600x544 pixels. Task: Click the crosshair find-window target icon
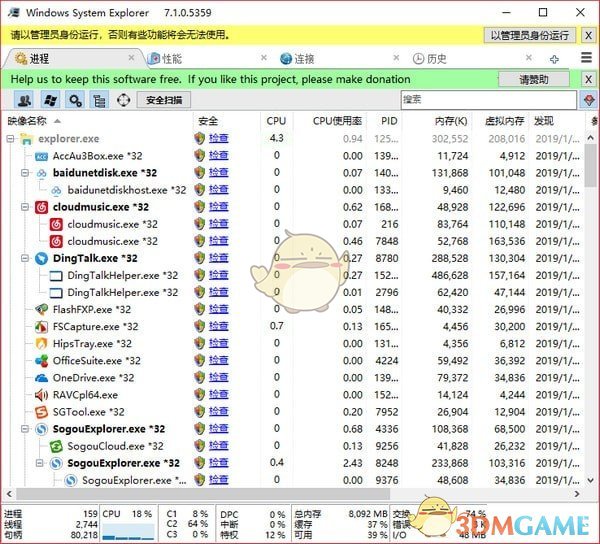point(124,100)
